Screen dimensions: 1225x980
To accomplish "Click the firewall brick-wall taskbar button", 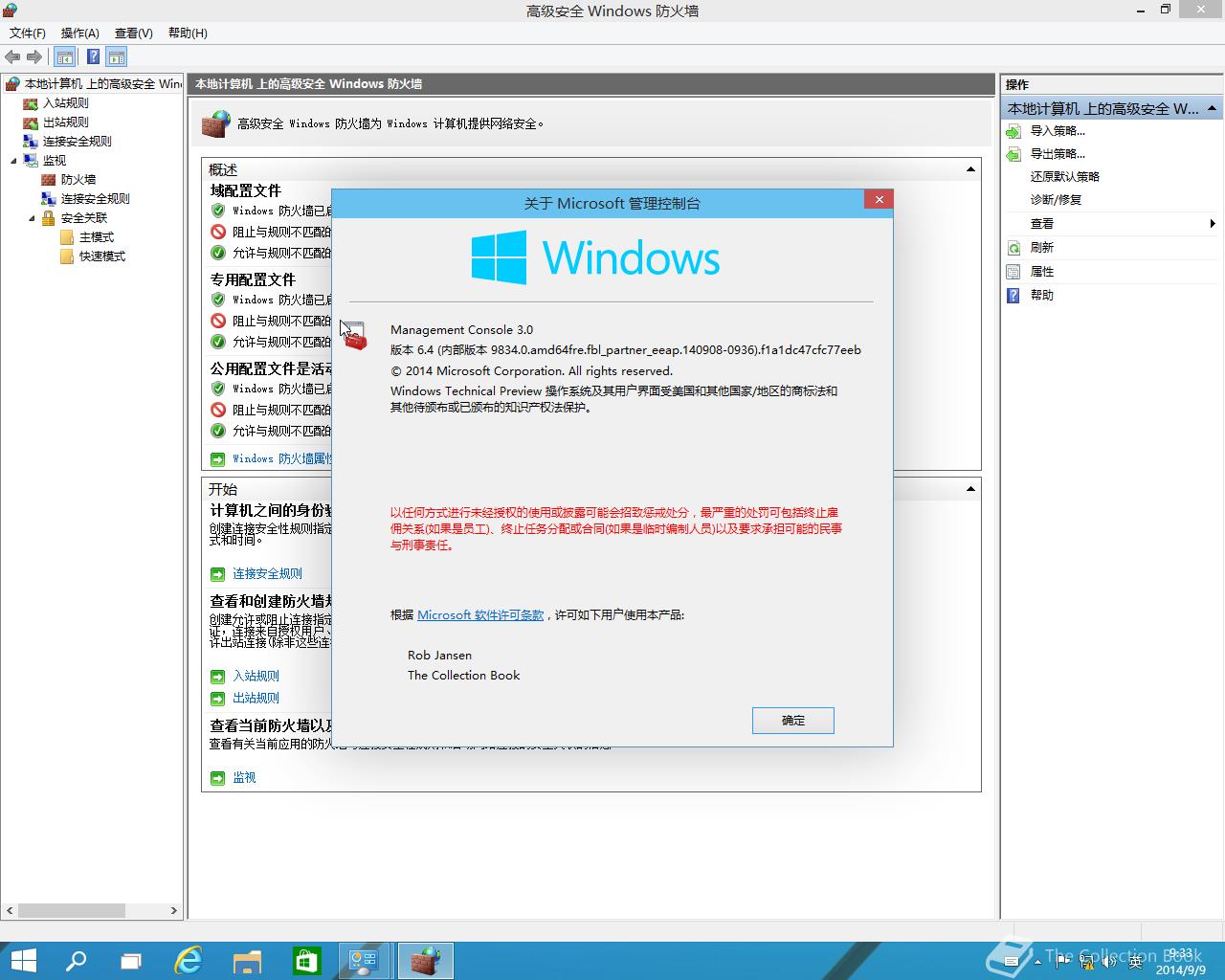I will [x=424, y=960].
